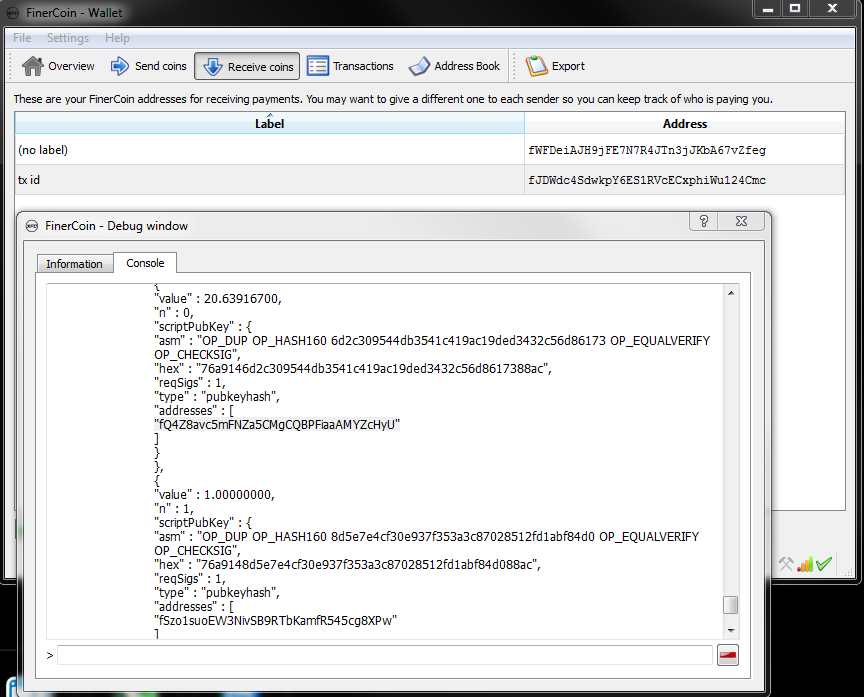This screenshot has width=864, height=697.
Task: Clear the console with the red button
Action: click(727, 655)
